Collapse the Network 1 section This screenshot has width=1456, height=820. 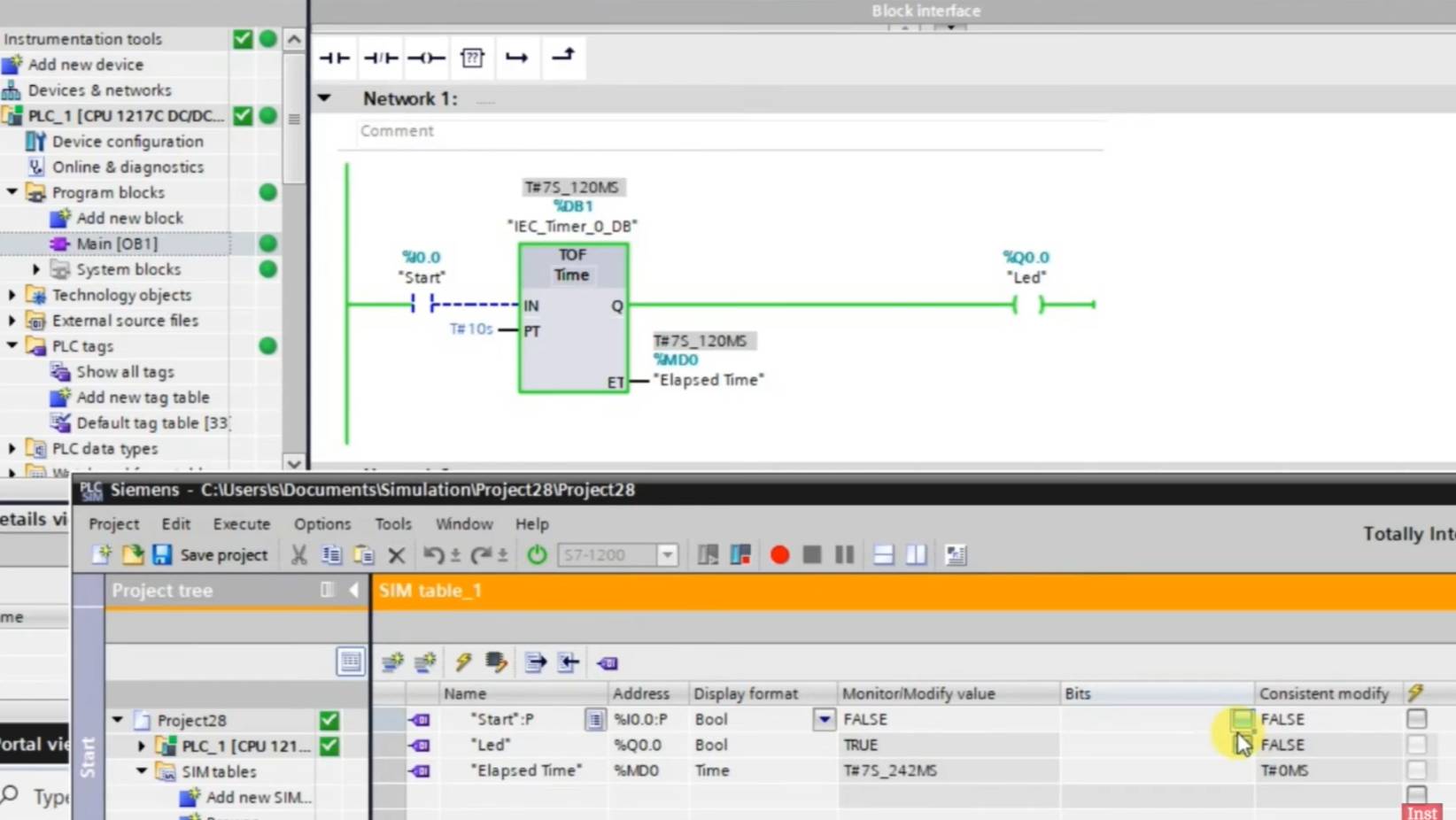pyautogui.click(x=325, y=98)
